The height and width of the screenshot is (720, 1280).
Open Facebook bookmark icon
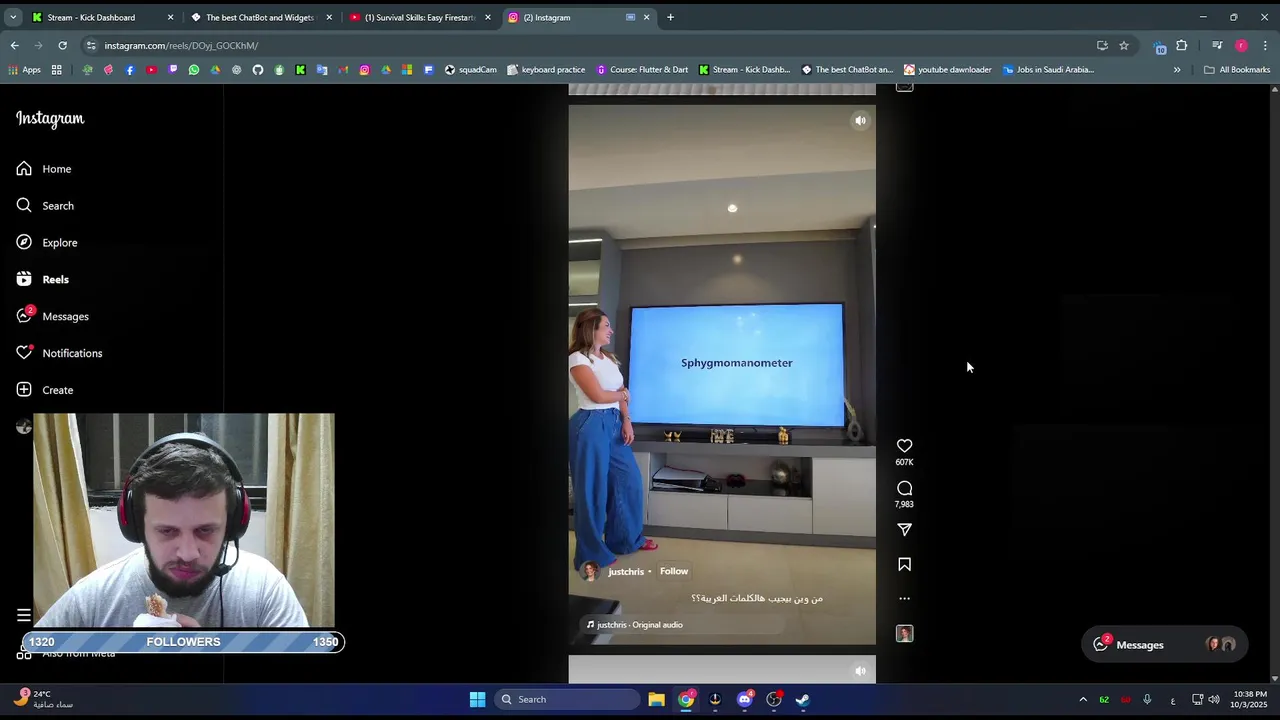[130, 70]
